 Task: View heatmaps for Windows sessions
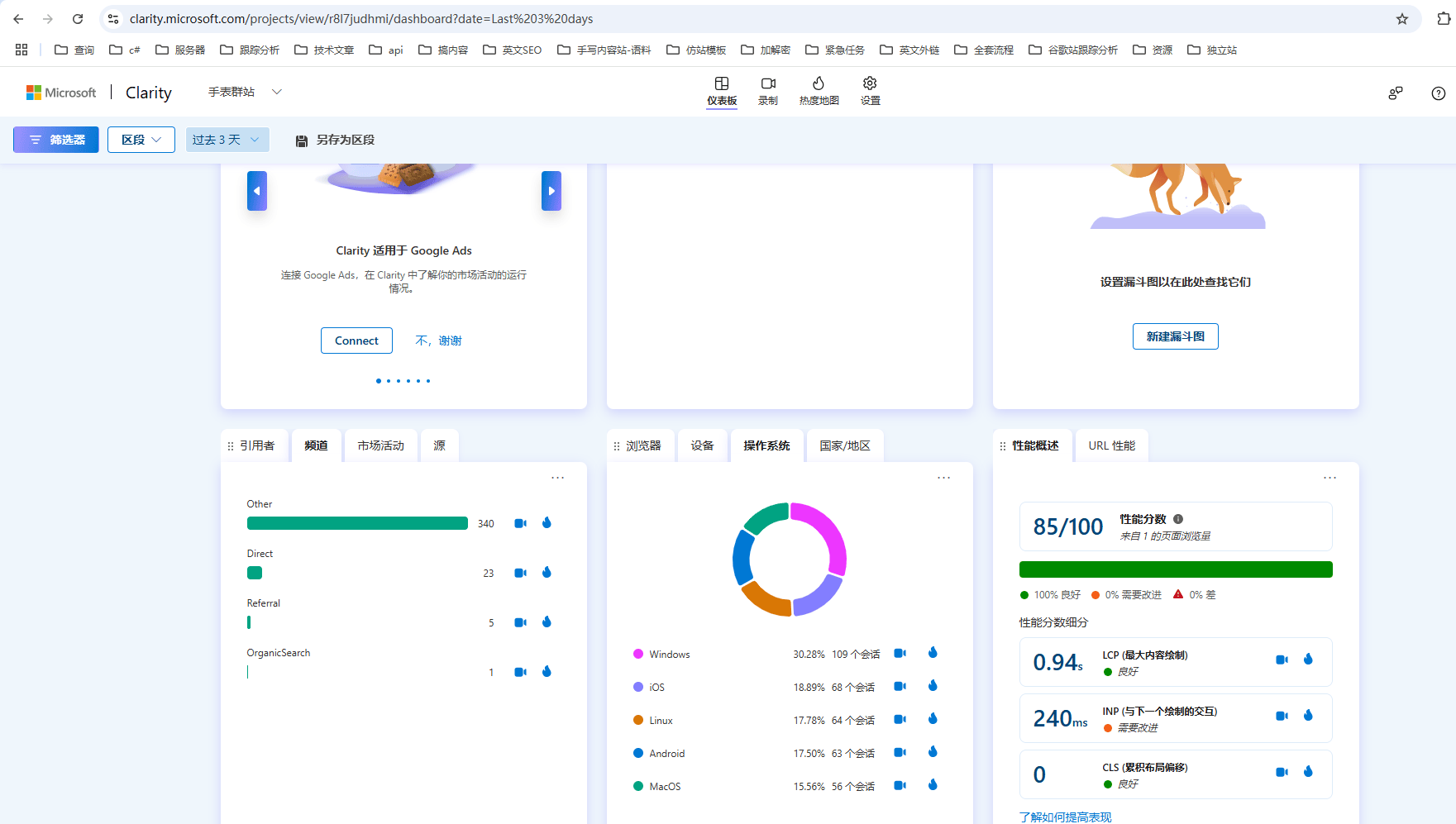(x=933, y=653)
